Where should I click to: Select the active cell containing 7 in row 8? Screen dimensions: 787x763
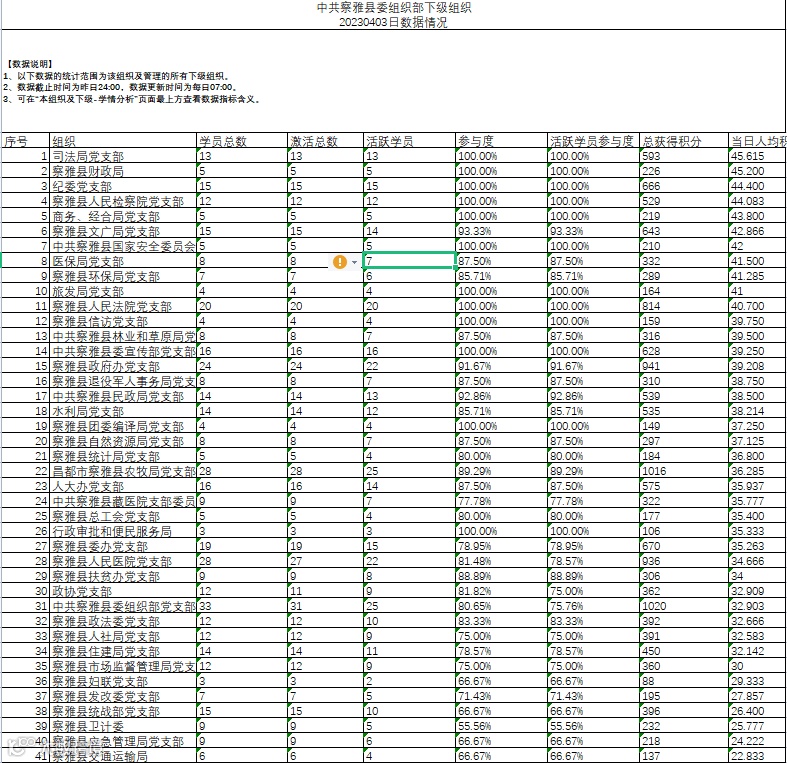(409, 261)
